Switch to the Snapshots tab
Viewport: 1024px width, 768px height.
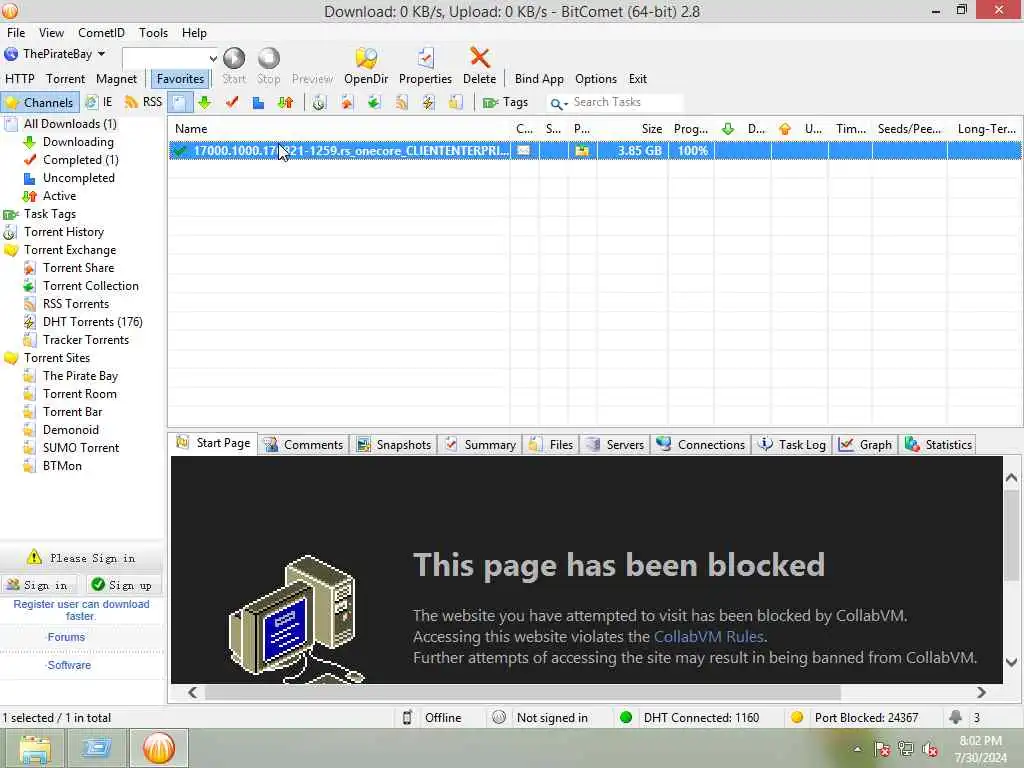[x=394, y=444]
